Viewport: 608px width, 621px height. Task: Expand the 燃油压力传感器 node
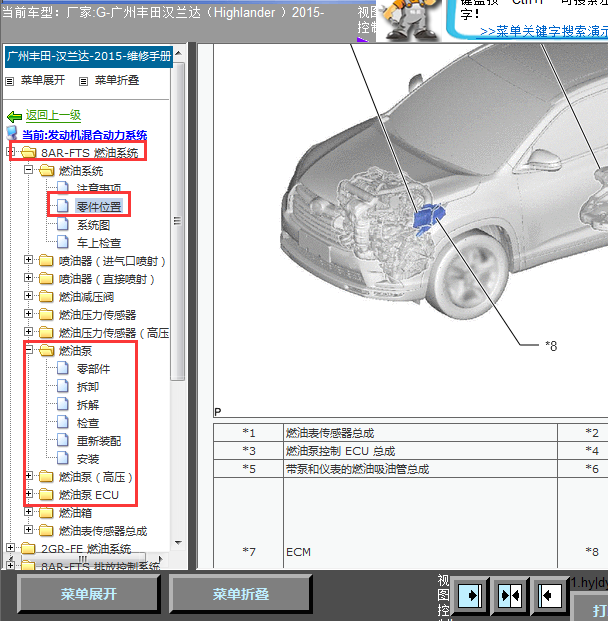click(x=28, y=313)
